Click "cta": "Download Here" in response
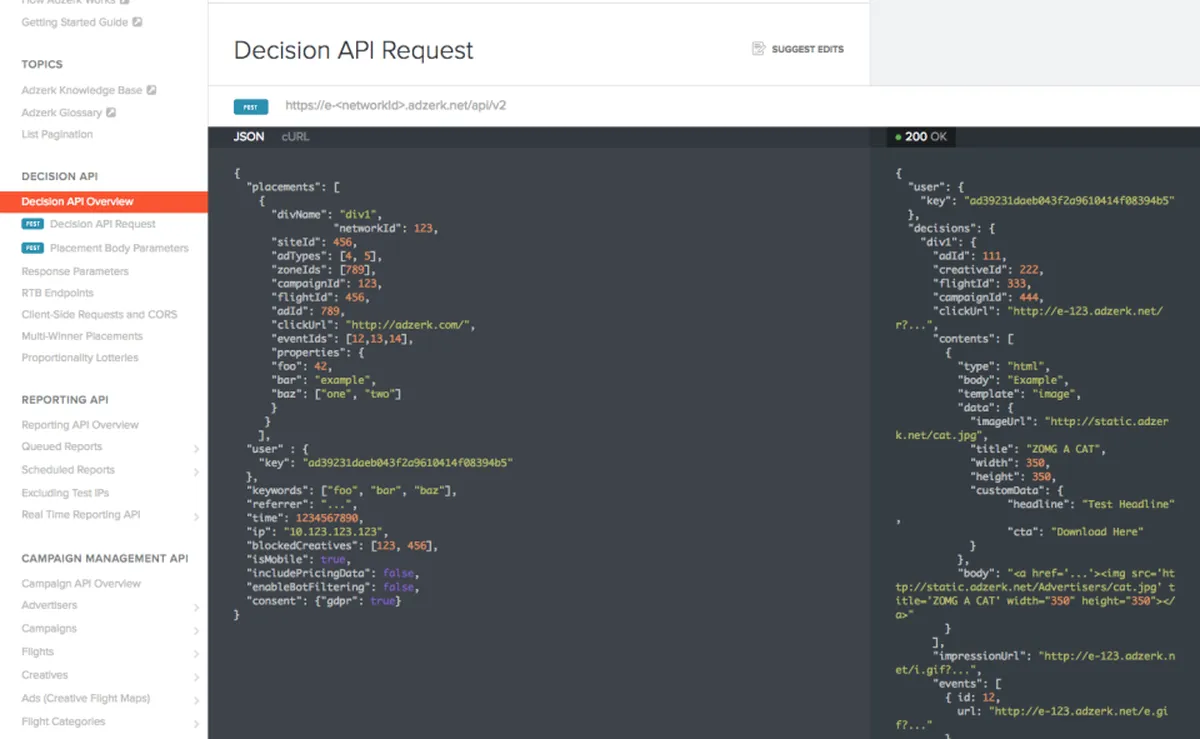 [1075, 532]
